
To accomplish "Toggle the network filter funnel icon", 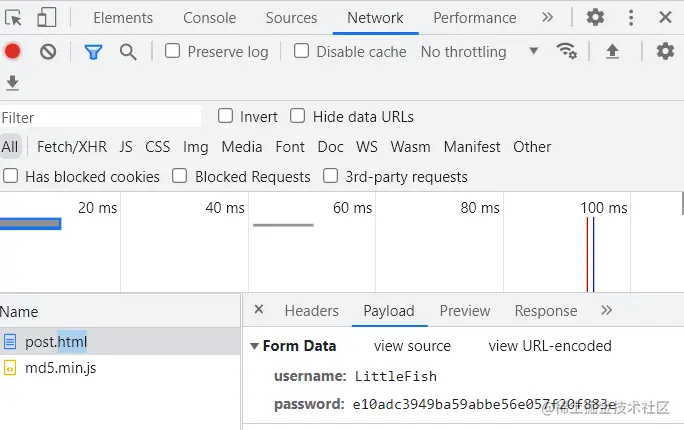I will click(93, 52).
